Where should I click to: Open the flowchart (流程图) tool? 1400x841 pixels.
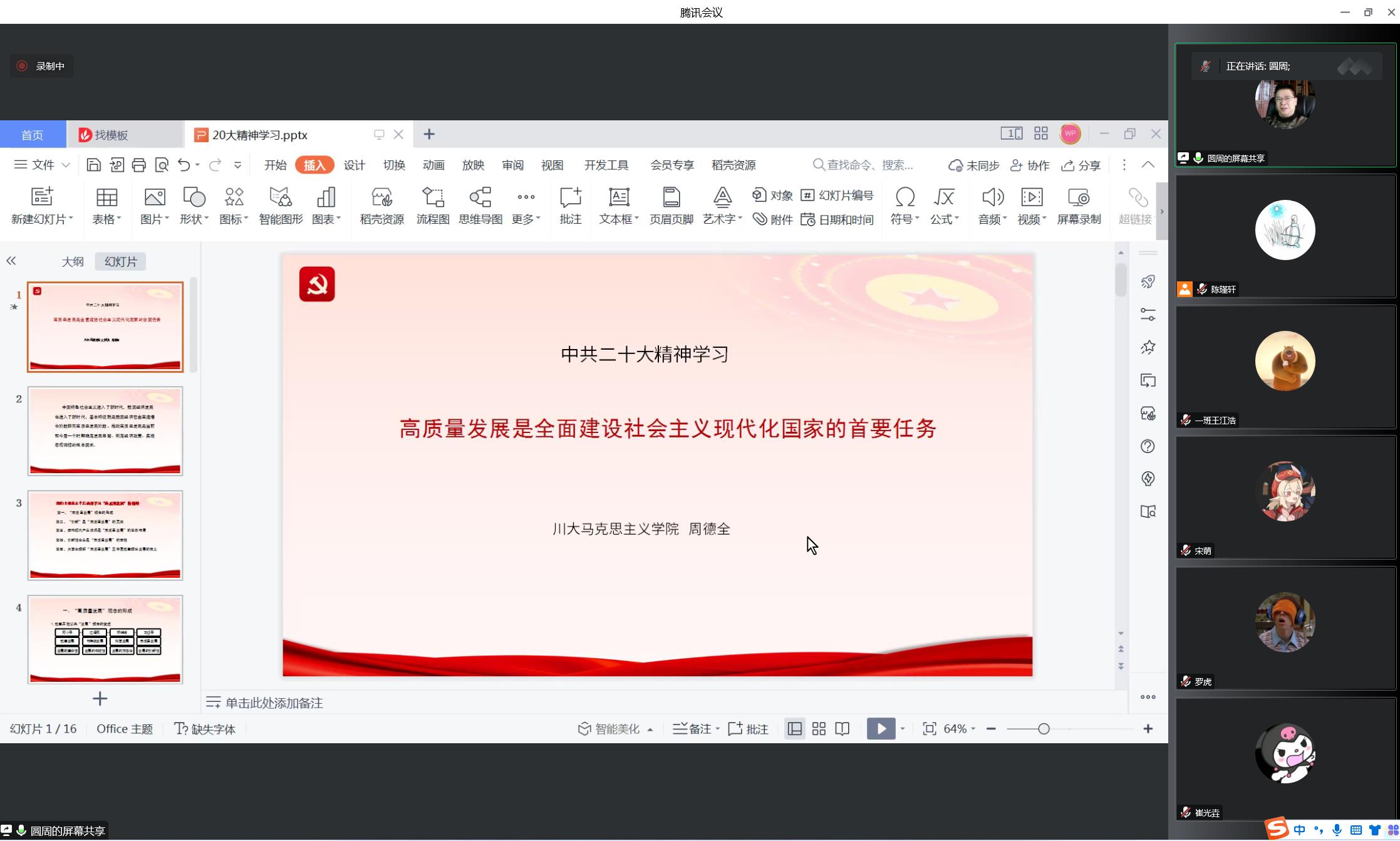click(432, 198)
